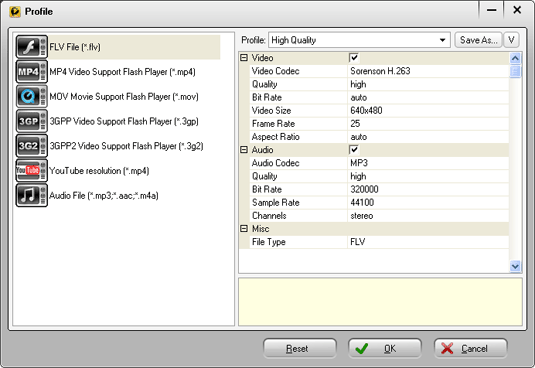Edit audio Quality value high

tap(428, 176)
